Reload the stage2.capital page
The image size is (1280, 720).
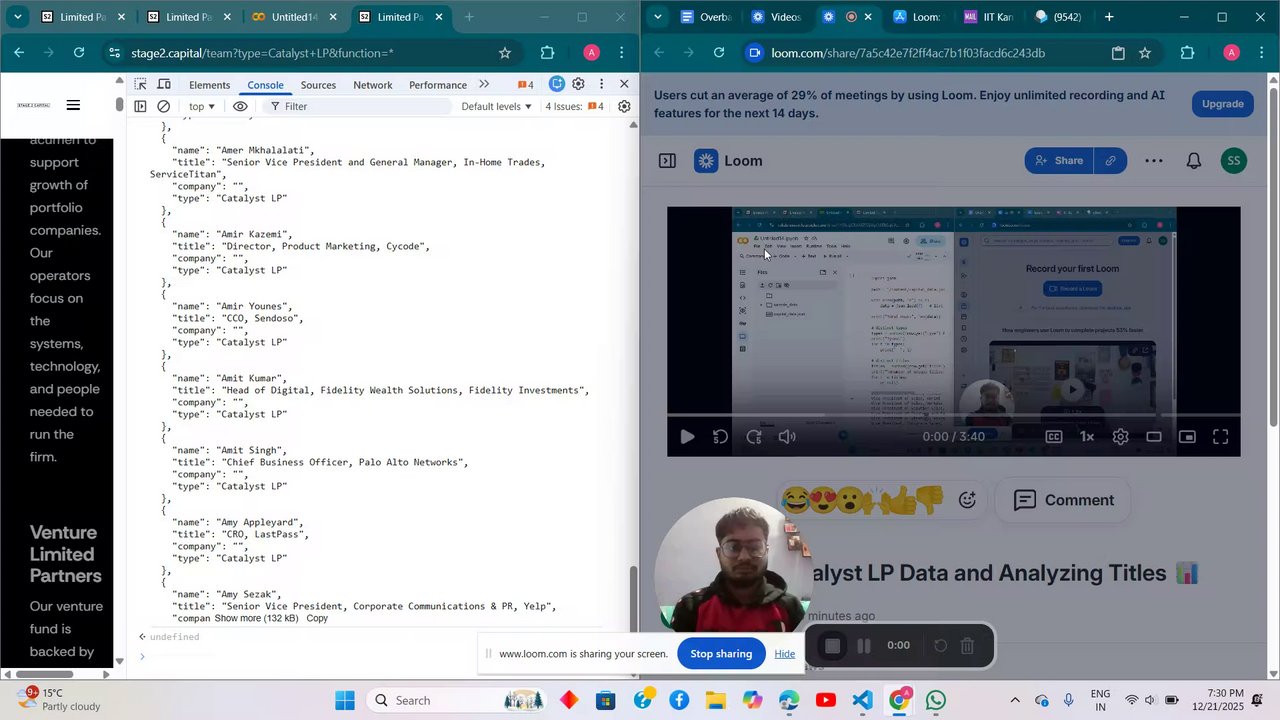click(x=79, y=53)
